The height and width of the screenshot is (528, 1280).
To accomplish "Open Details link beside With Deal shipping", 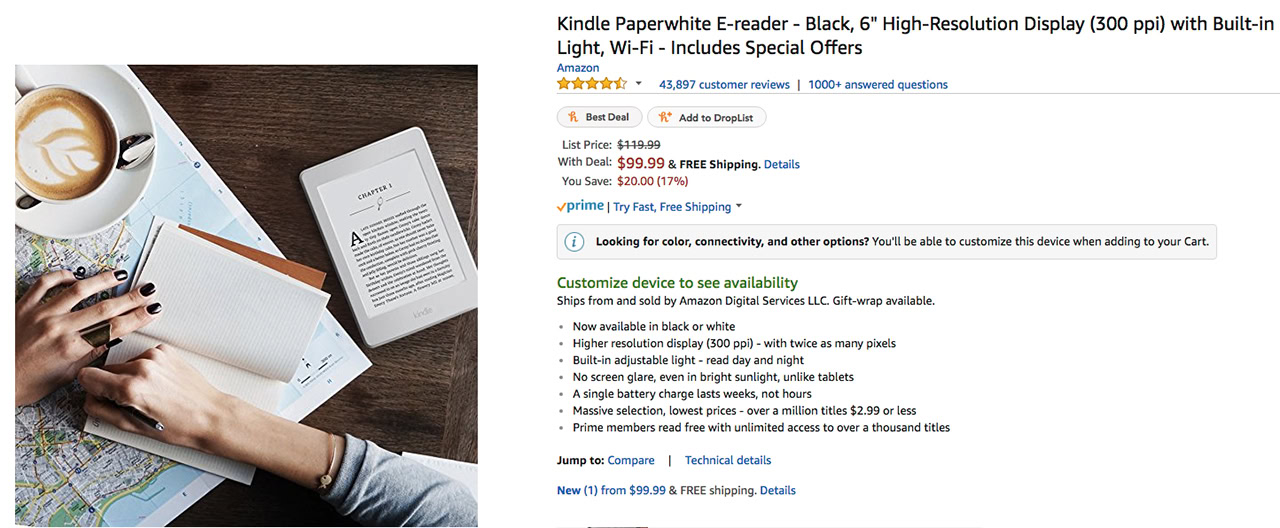I will pyautogui.click(x=782, y=164).
